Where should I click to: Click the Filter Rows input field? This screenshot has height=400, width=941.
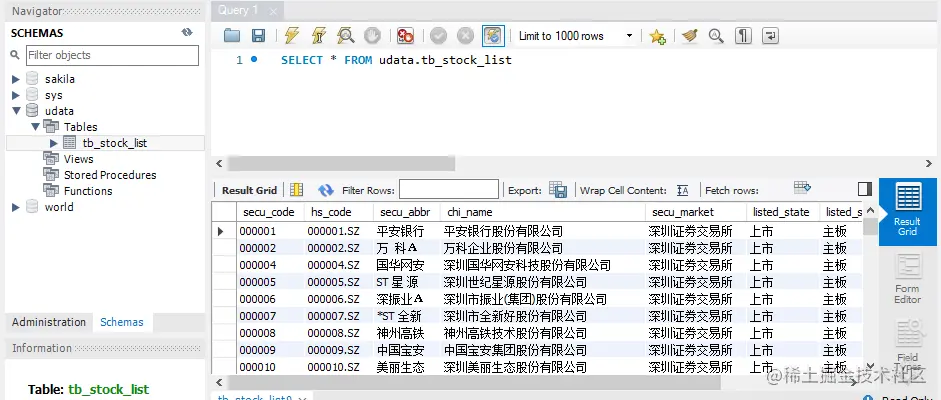pos(449,190)
